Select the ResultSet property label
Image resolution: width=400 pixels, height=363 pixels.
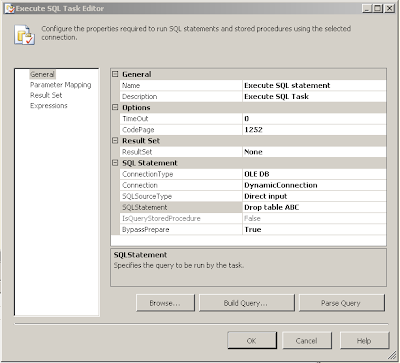tap(181, 152)
